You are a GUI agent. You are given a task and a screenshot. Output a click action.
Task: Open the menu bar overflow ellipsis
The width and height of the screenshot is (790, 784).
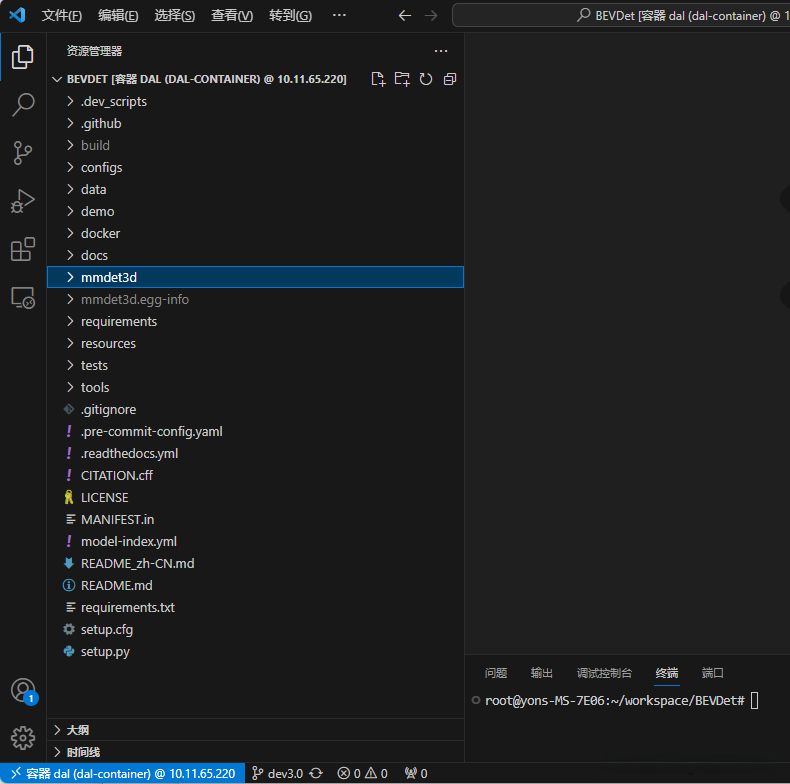click(339, 16)
